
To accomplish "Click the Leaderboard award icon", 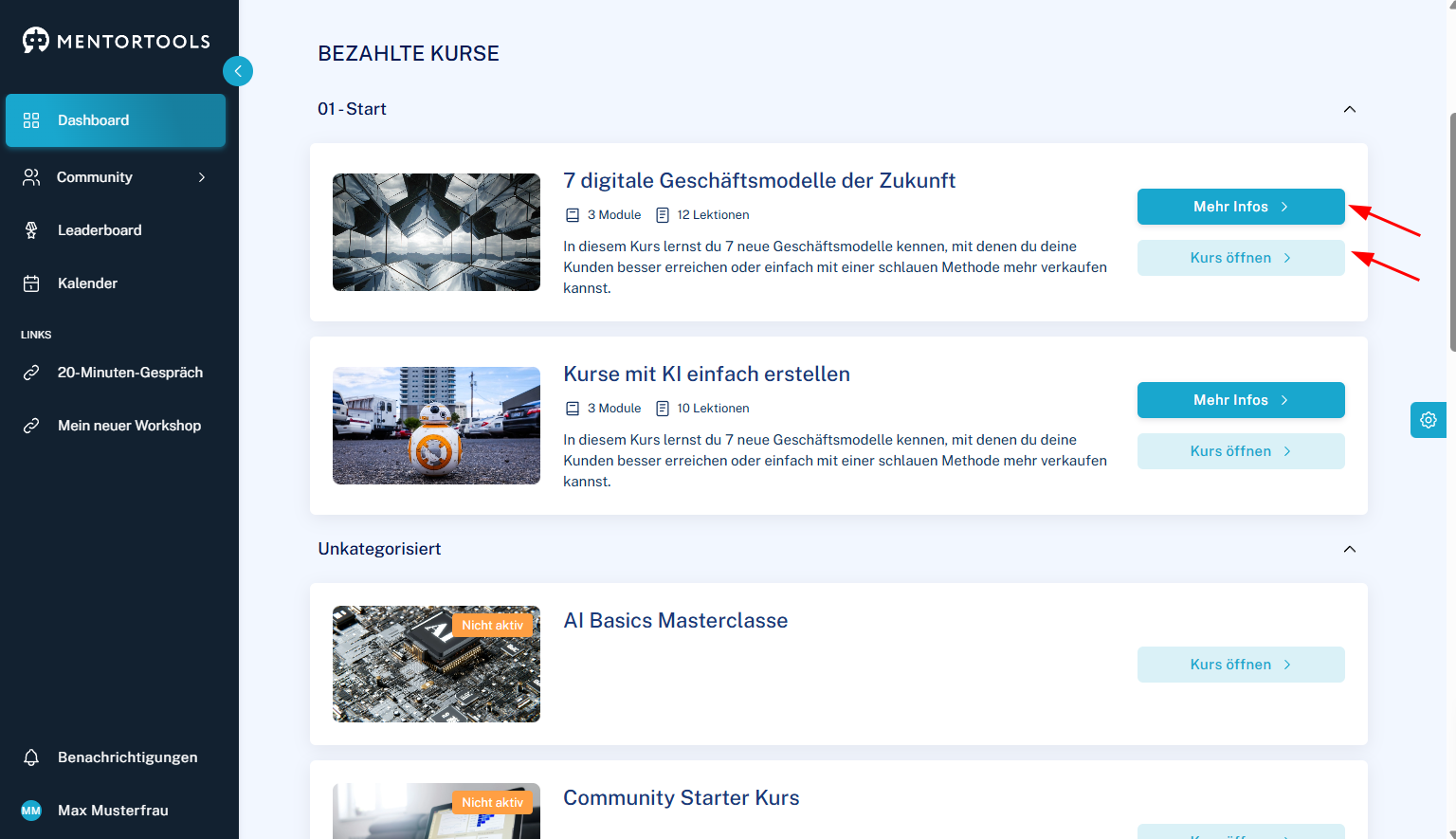I will [x=31, y=230].
